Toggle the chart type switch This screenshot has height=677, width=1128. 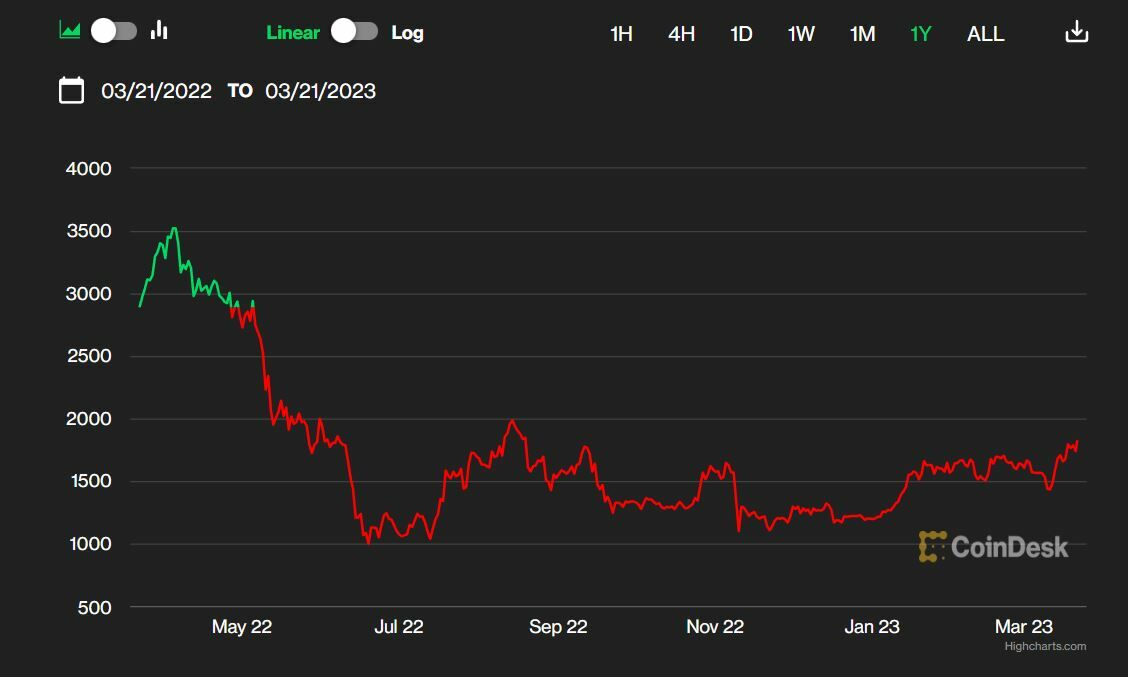click(114, 31)
